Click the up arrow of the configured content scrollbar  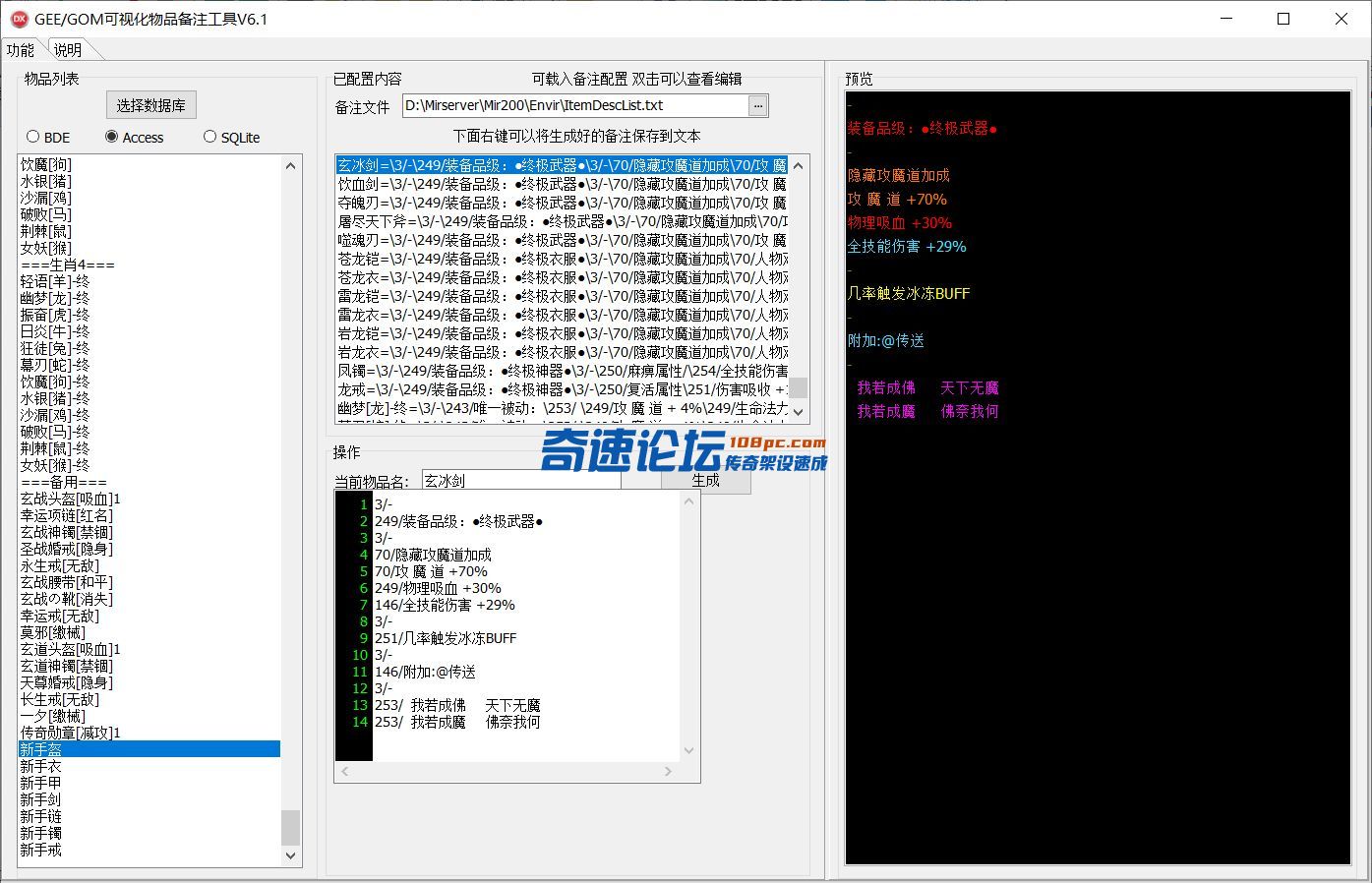tap(799, 165)
